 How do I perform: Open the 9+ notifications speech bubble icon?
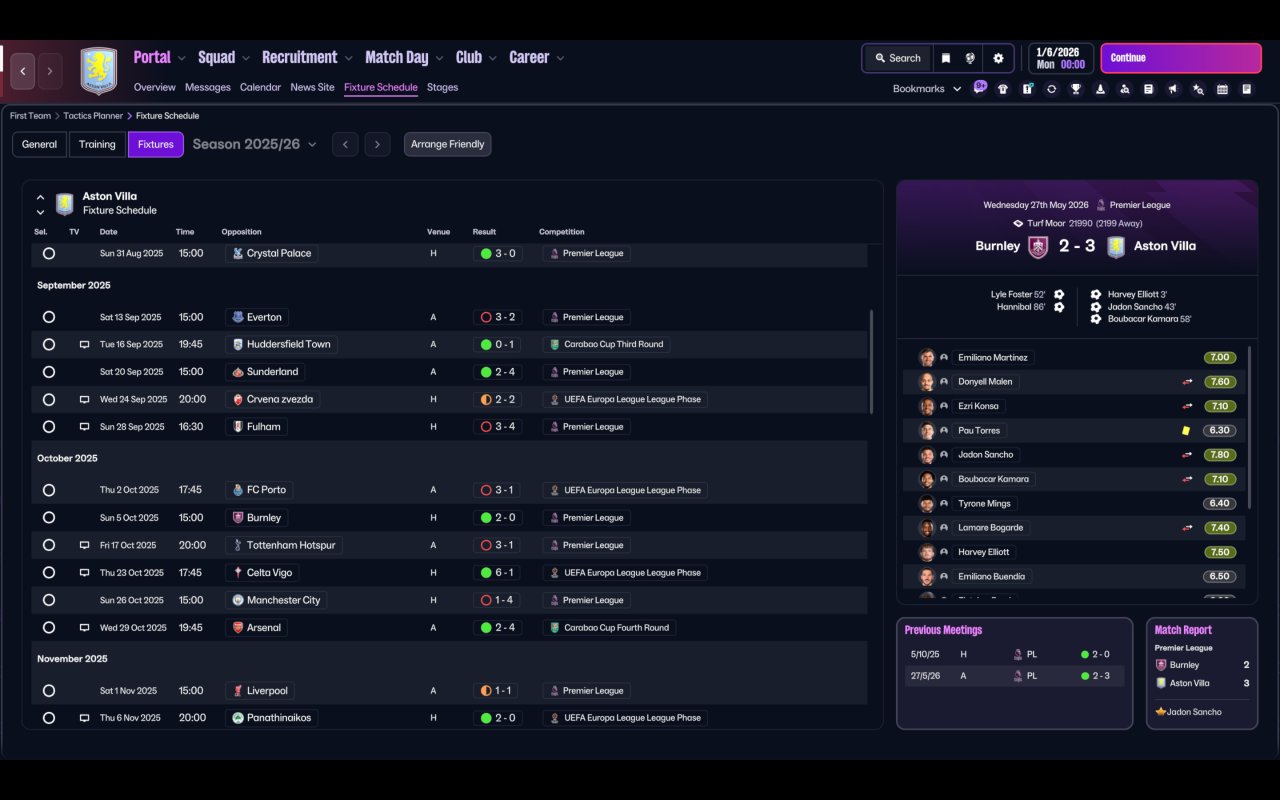coord(980,87)
